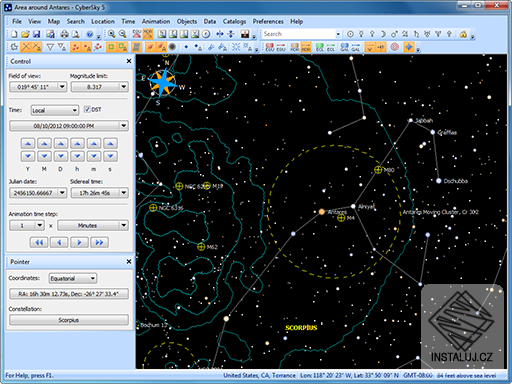This screenshot has width=512, height=384.
Task: Look south with the S view icon
Action: click(x=184, y=34)
